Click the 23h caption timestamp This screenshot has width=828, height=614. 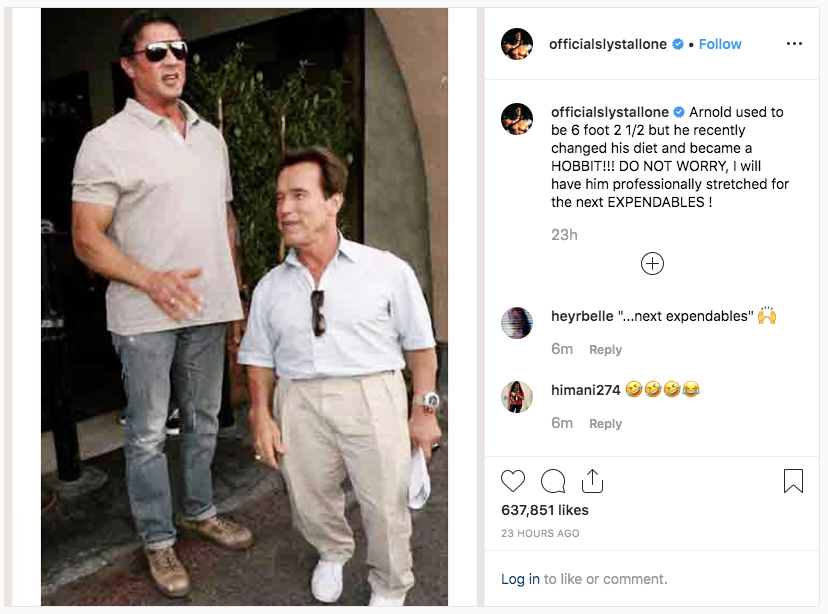coord(564,235)
